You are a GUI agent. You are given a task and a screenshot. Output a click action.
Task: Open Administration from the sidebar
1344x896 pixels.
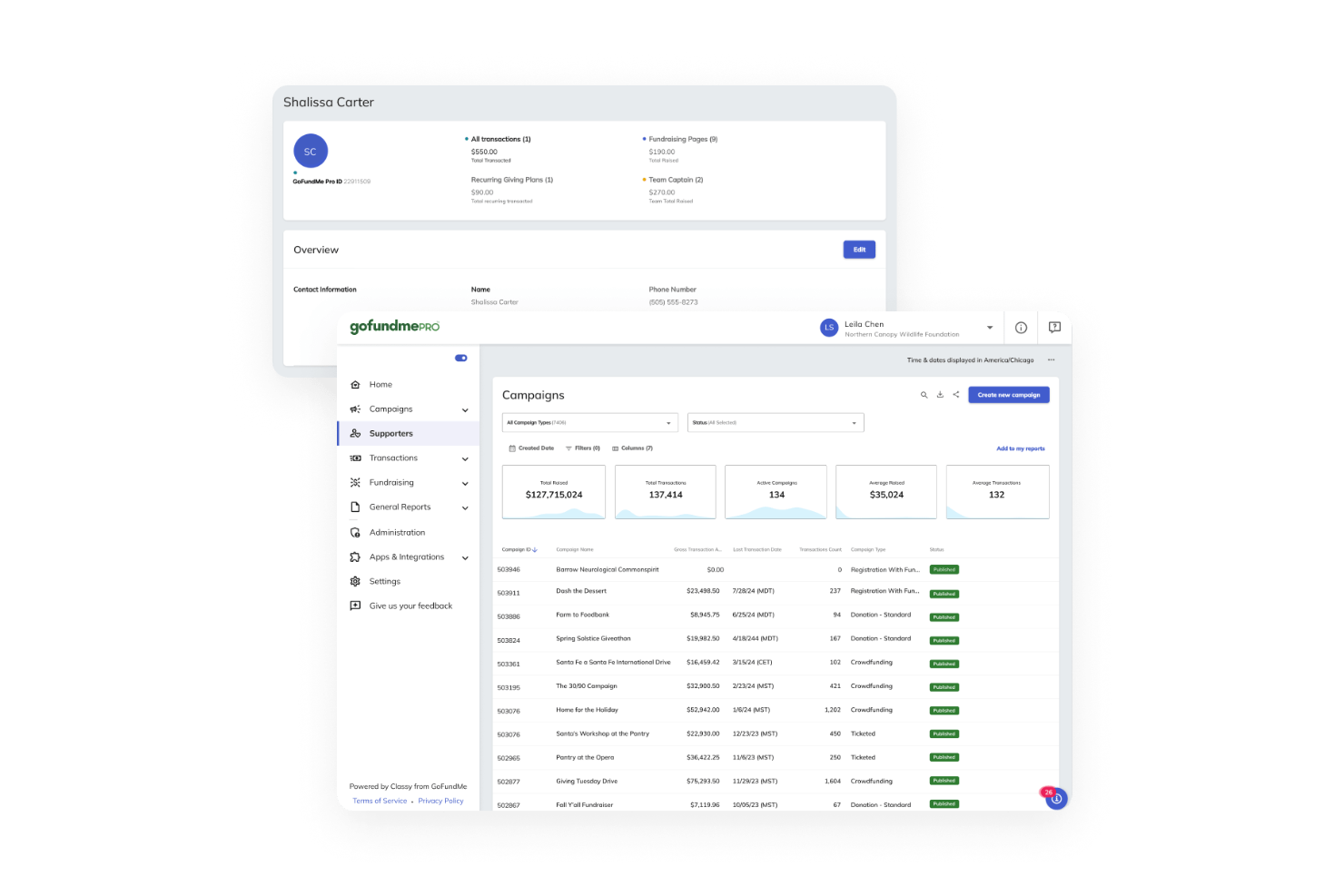coord(397,533)
